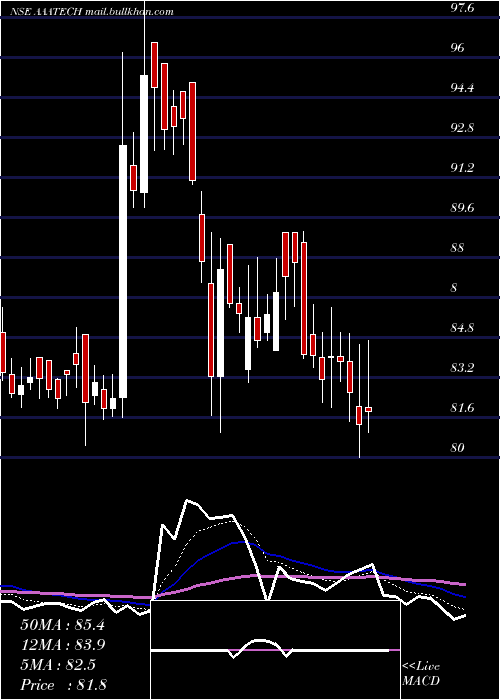
Task: Click the 88 price axis label
Action: tap(458, 248)
